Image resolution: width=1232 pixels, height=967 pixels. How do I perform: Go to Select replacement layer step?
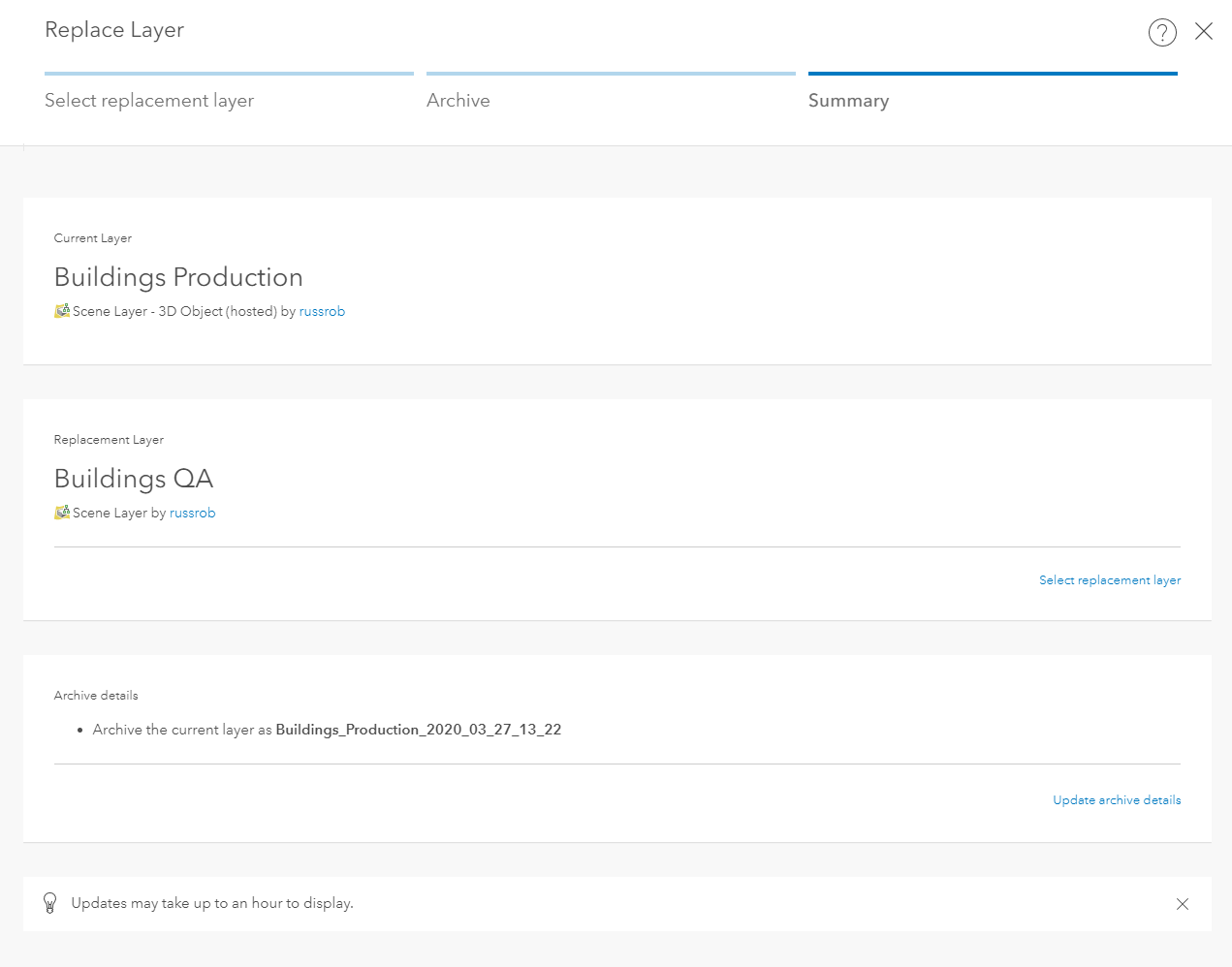click(149, 101)
